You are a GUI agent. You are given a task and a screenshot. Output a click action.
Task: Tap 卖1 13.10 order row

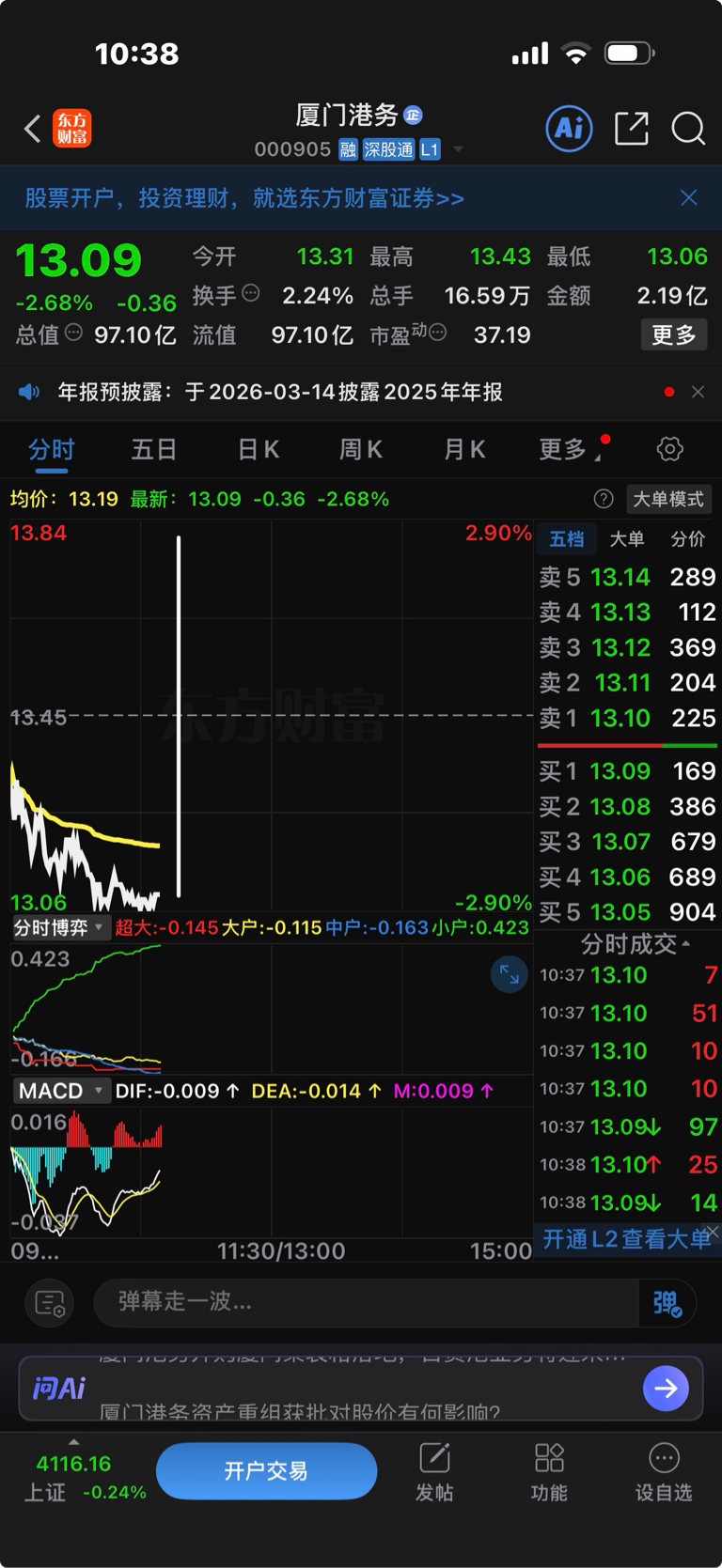[x=628, y=718]
